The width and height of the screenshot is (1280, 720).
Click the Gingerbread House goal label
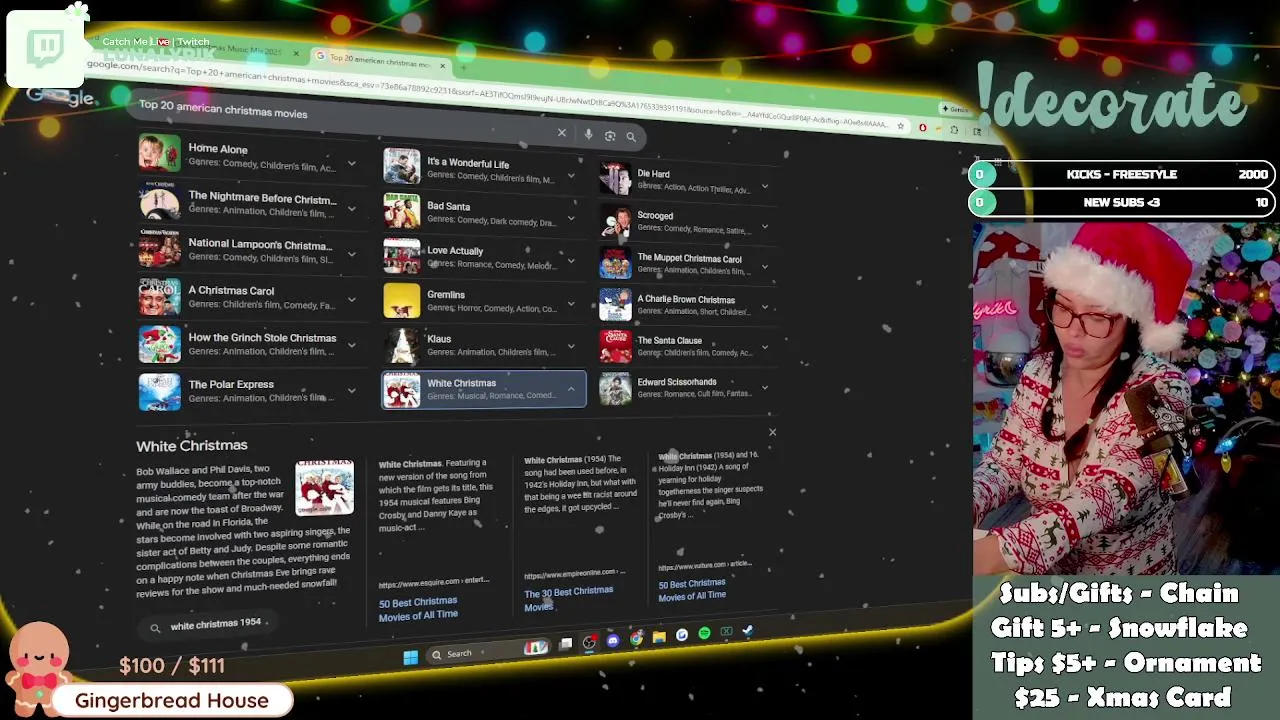[x=172, y=700]
